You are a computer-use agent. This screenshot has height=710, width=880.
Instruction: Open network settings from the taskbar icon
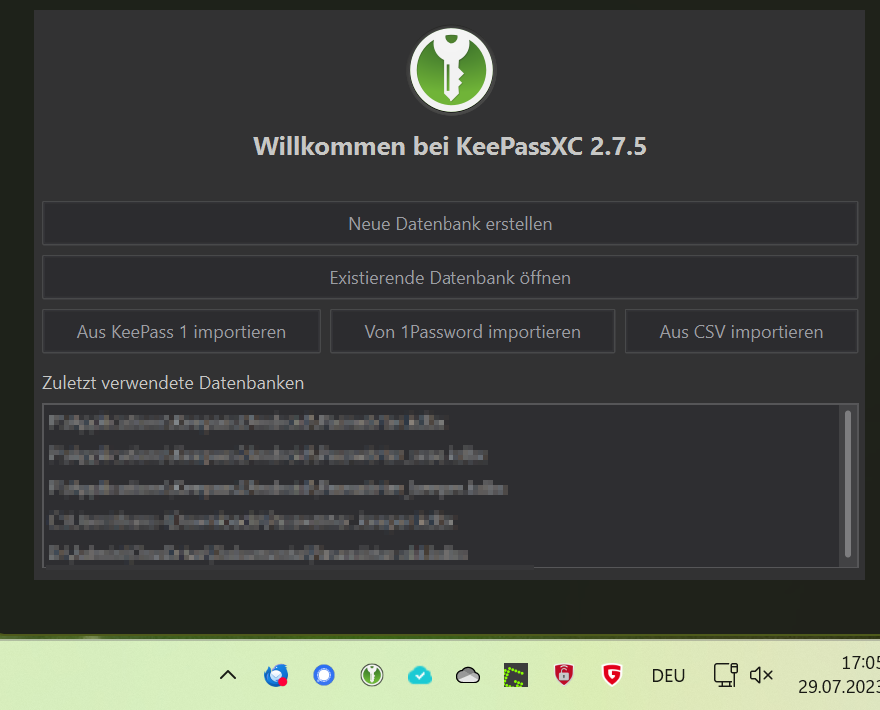725,675
